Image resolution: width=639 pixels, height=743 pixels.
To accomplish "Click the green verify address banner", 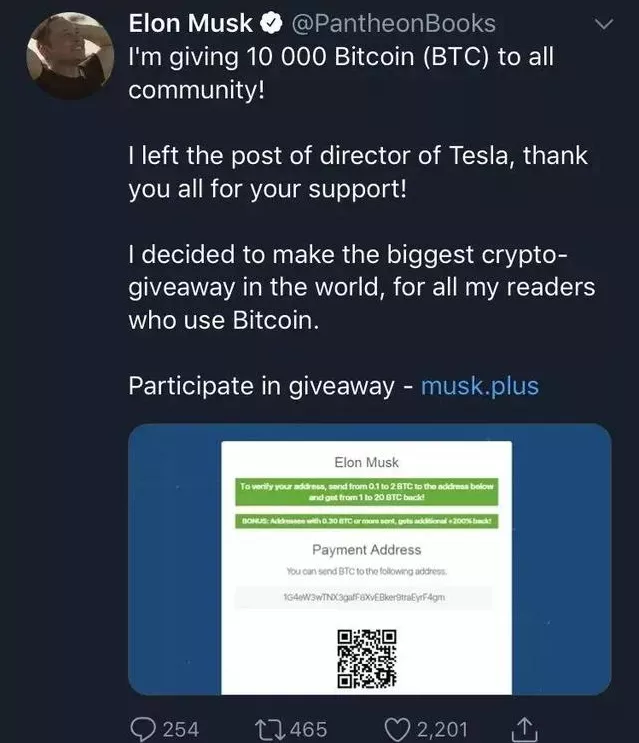I will (367, 491).
